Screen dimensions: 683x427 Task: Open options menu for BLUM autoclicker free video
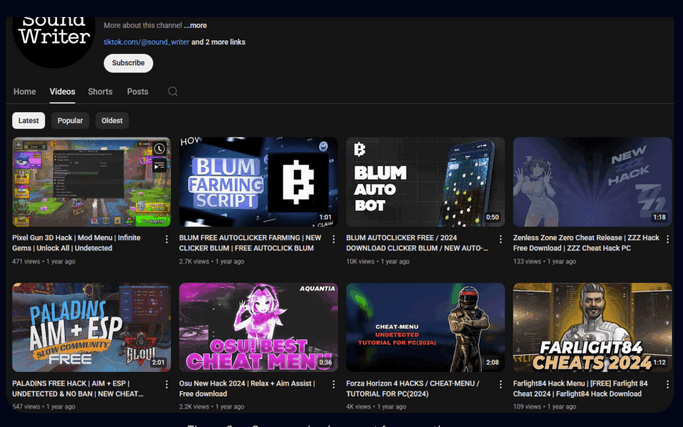coord(501,240)
